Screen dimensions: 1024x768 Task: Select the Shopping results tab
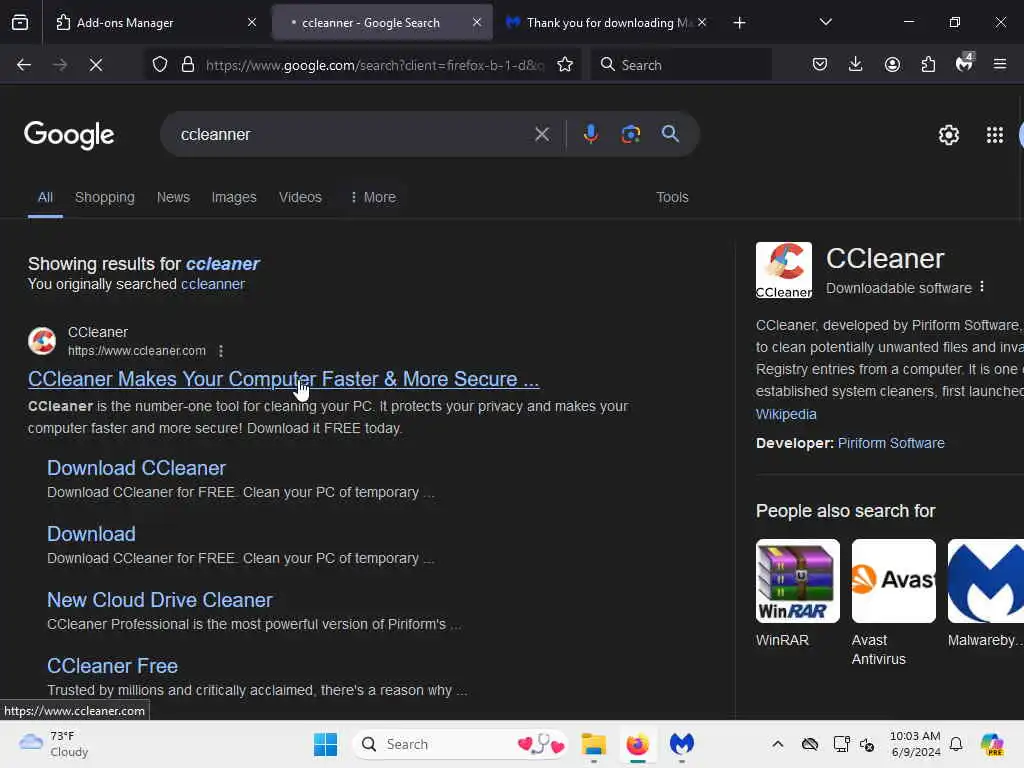click(104, 197)
